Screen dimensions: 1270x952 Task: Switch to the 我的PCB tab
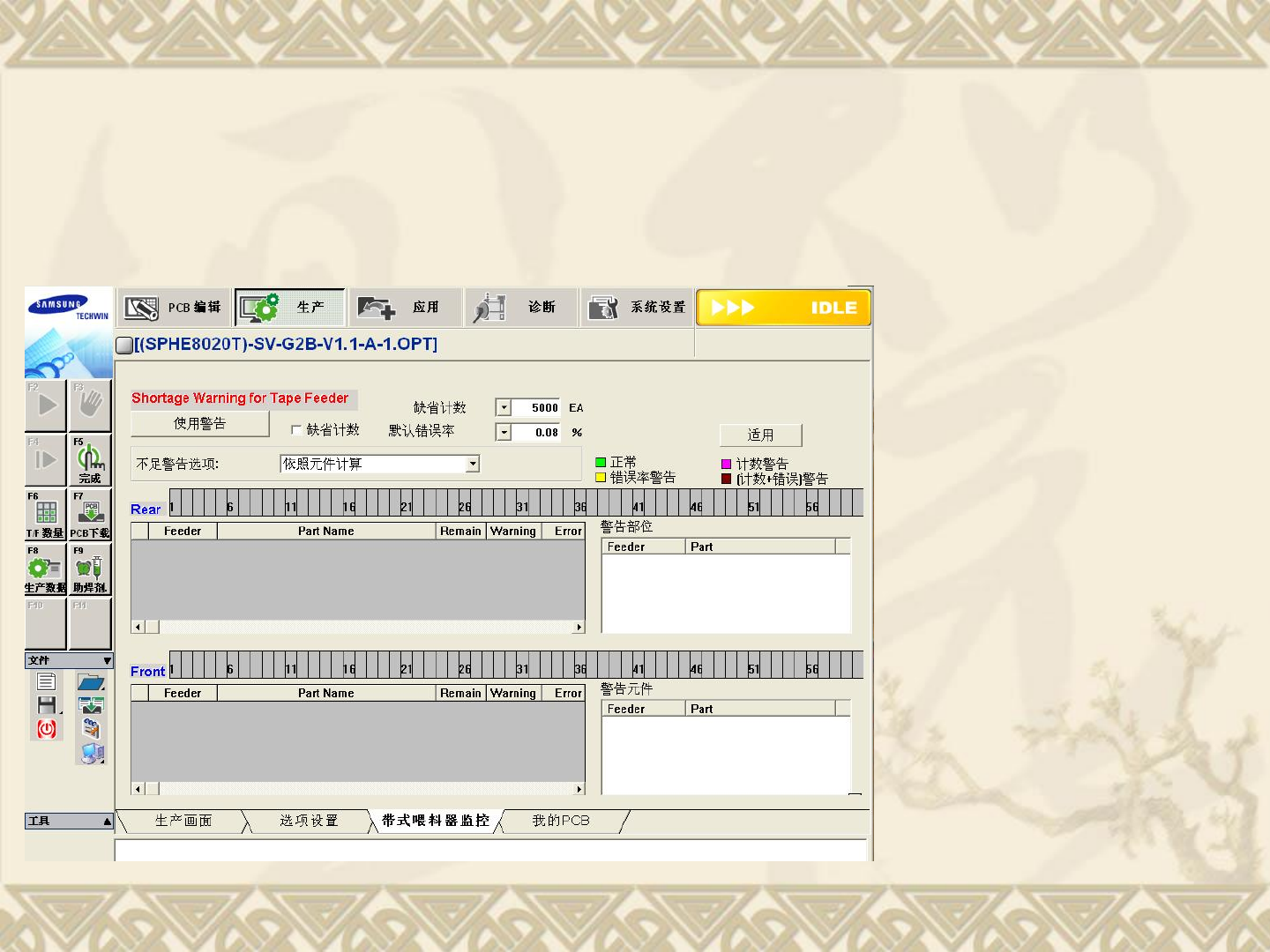(561, 821)
